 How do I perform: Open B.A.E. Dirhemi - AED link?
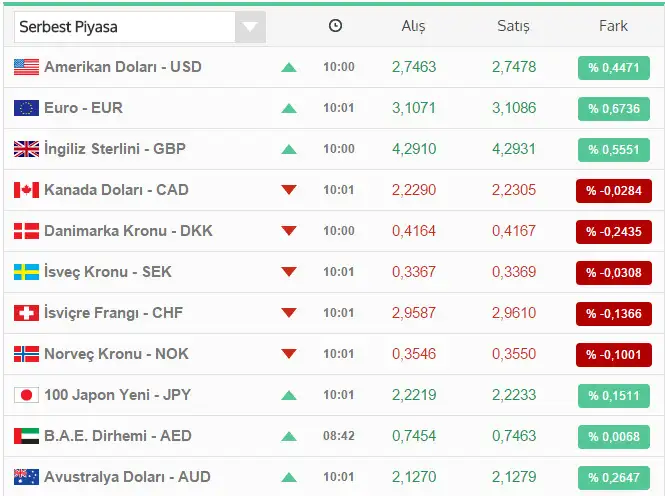118,436
